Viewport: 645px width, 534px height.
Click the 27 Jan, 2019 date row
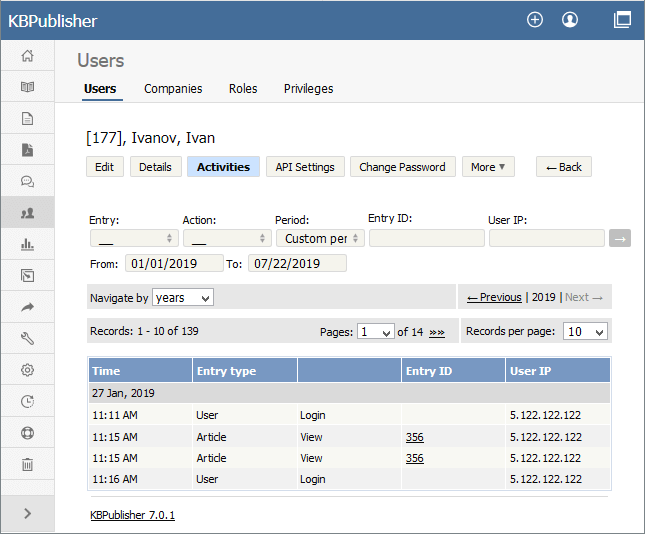click(x=349, y=393)
